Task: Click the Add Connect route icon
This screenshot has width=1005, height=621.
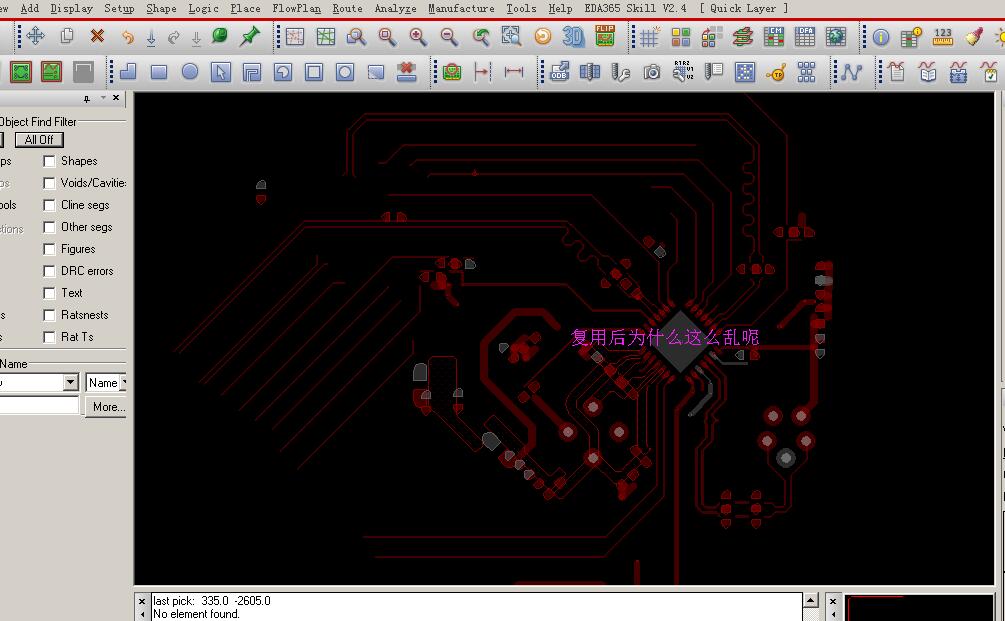Action: [852, 72]
